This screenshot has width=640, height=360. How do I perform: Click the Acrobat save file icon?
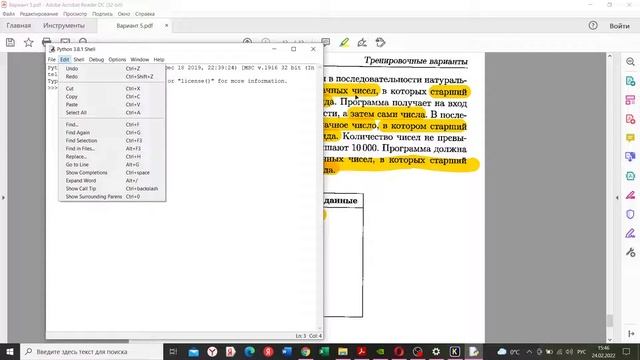tap(10, 42)
